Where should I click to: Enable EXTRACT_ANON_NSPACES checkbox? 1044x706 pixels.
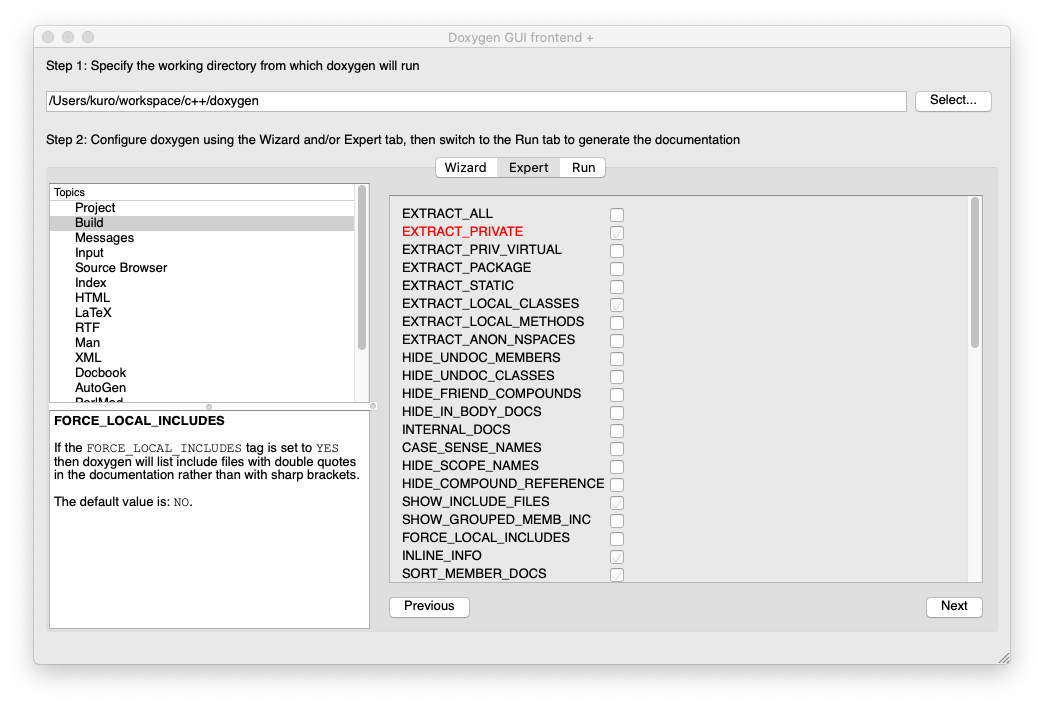(617, 340)
